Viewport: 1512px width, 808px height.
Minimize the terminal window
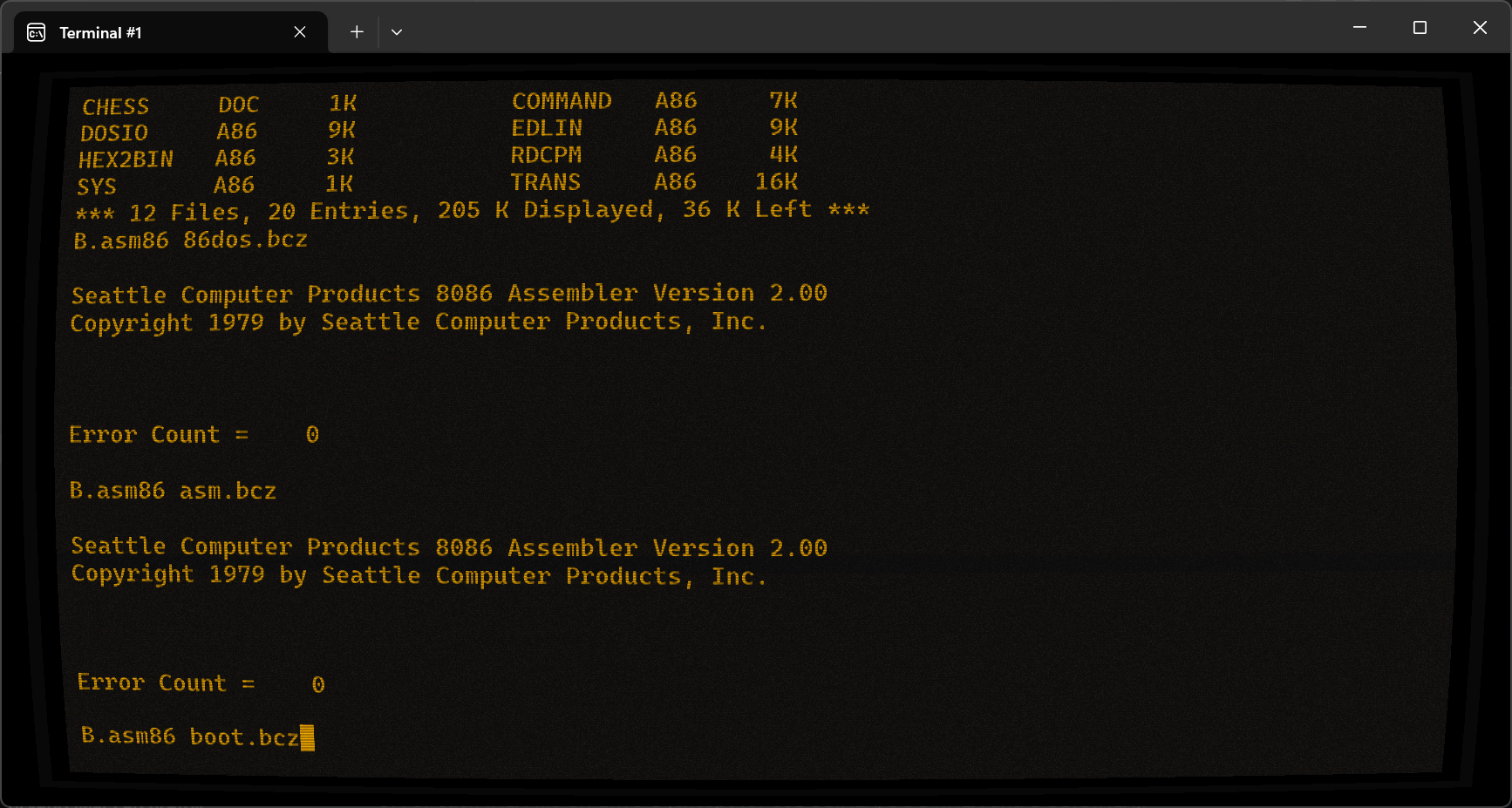click(x=1359, y=28)
